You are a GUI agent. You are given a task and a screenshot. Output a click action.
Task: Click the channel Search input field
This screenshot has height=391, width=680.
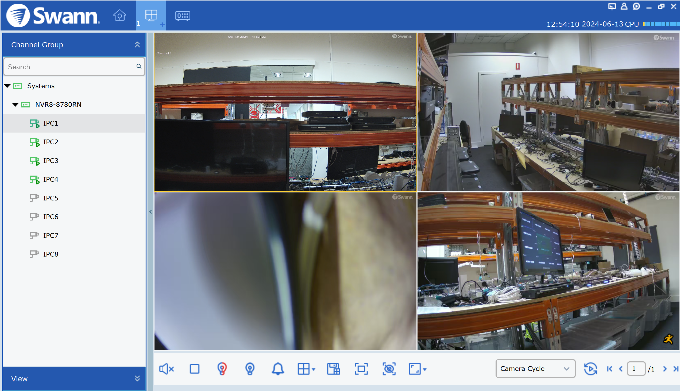point(74,67)
